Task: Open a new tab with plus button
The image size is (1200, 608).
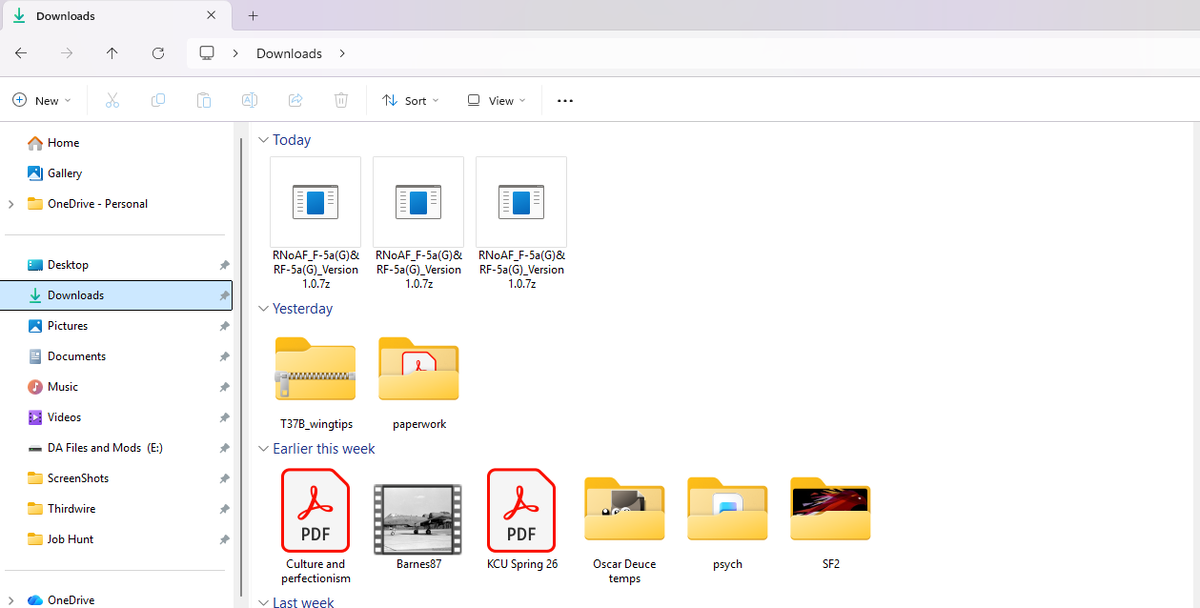Action: coord(253,15)
